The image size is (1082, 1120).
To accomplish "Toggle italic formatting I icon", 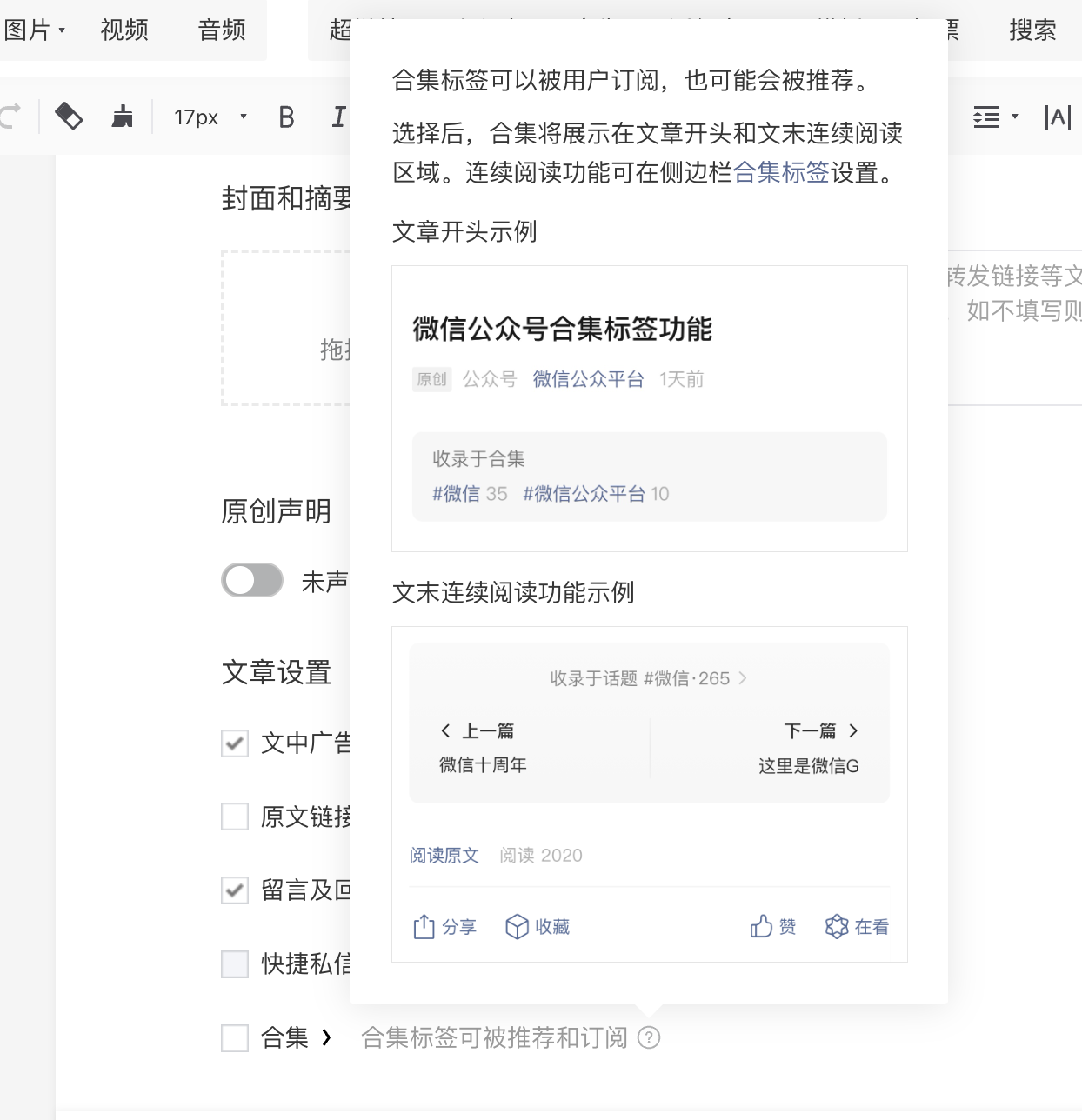I will click(339, 117).
